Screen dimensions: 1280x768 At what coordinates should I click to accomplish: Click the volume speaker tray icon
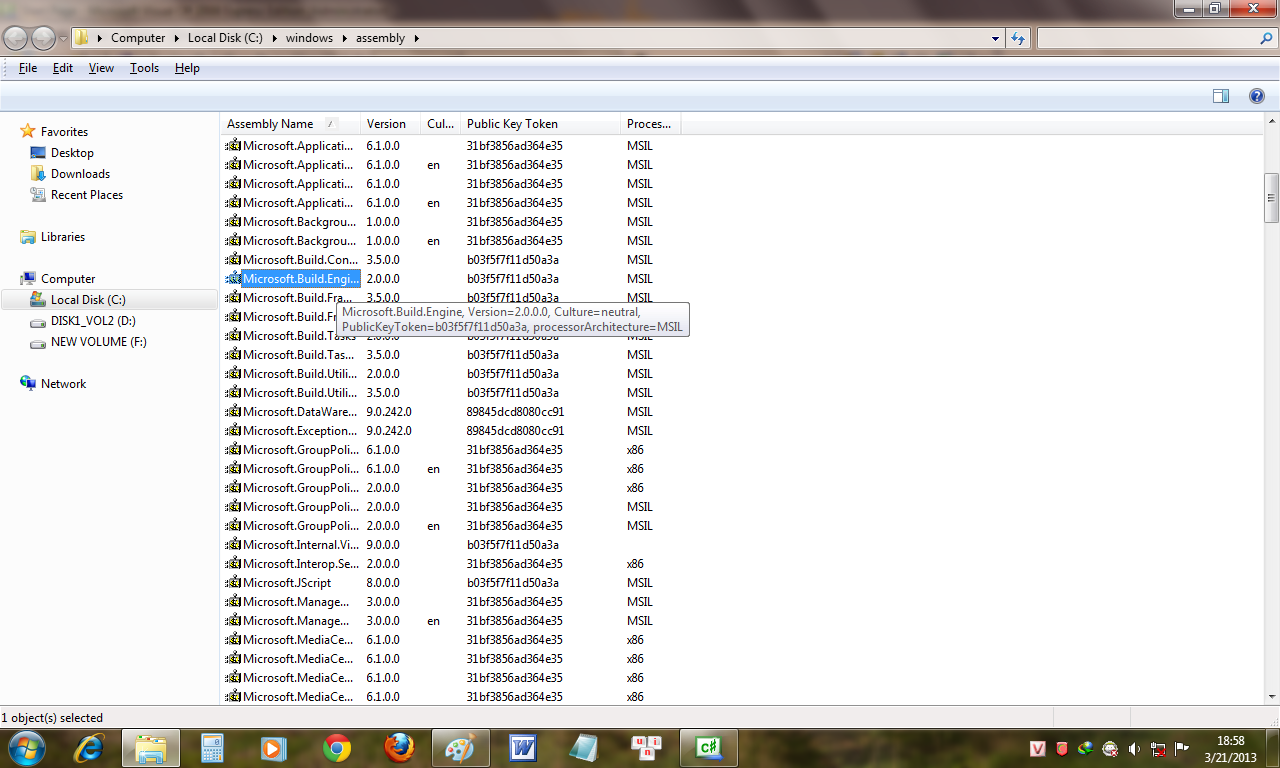coord(1134,748)
